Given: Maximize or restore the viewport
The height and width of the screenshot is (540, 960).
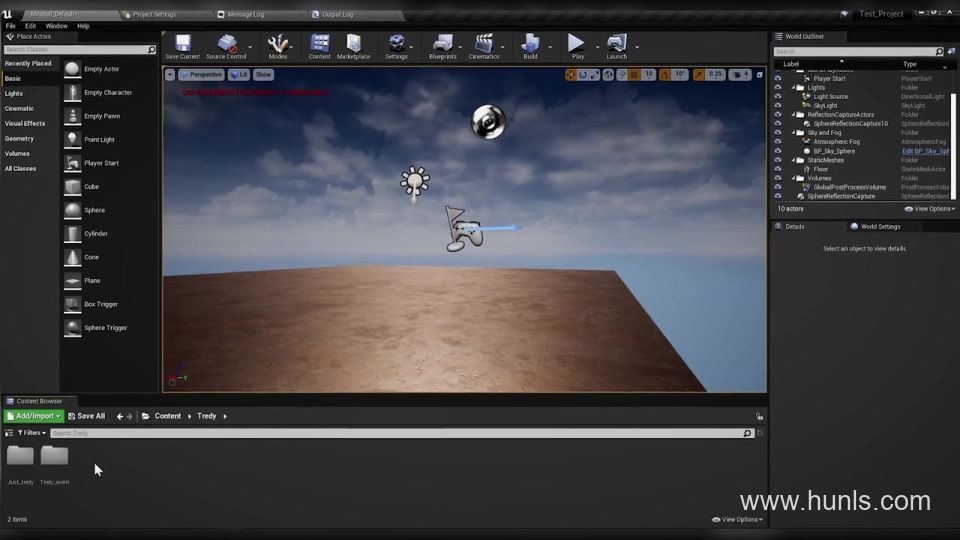Looking at the screenshot, I should click(759, 75).
